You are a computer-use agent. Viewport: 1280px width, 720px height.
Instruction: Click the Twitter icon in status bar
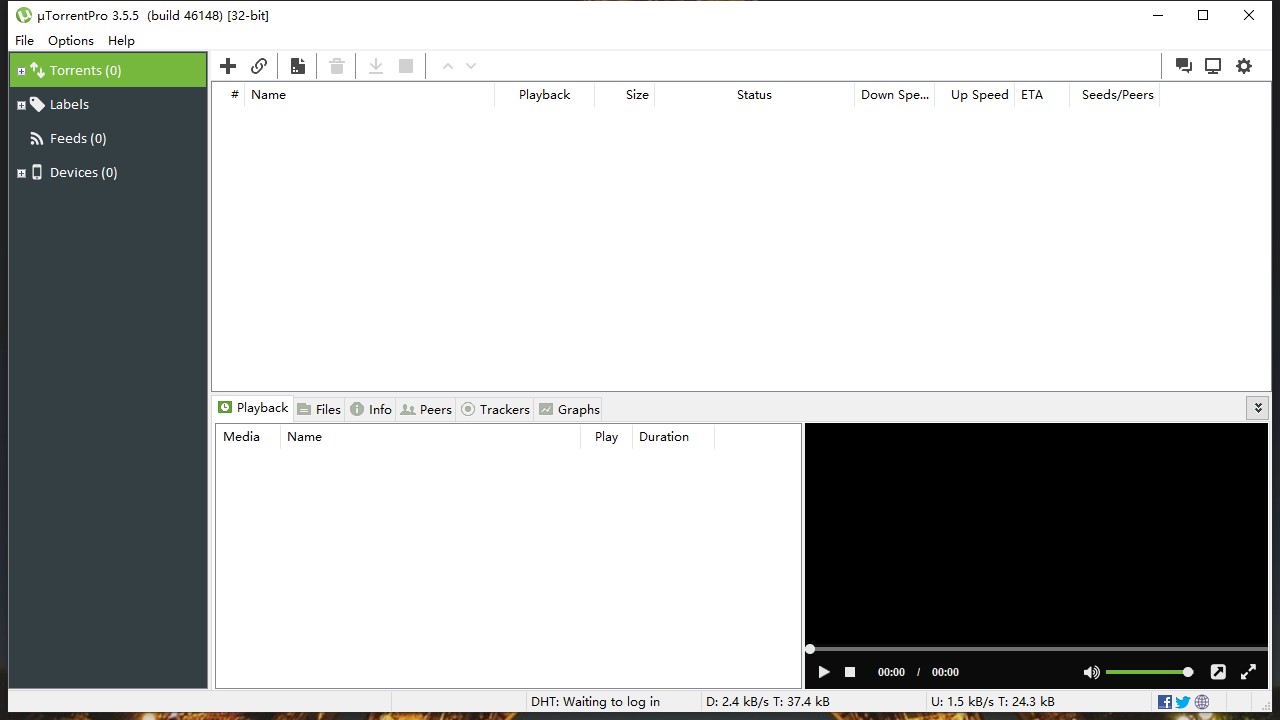[1183, 702]
